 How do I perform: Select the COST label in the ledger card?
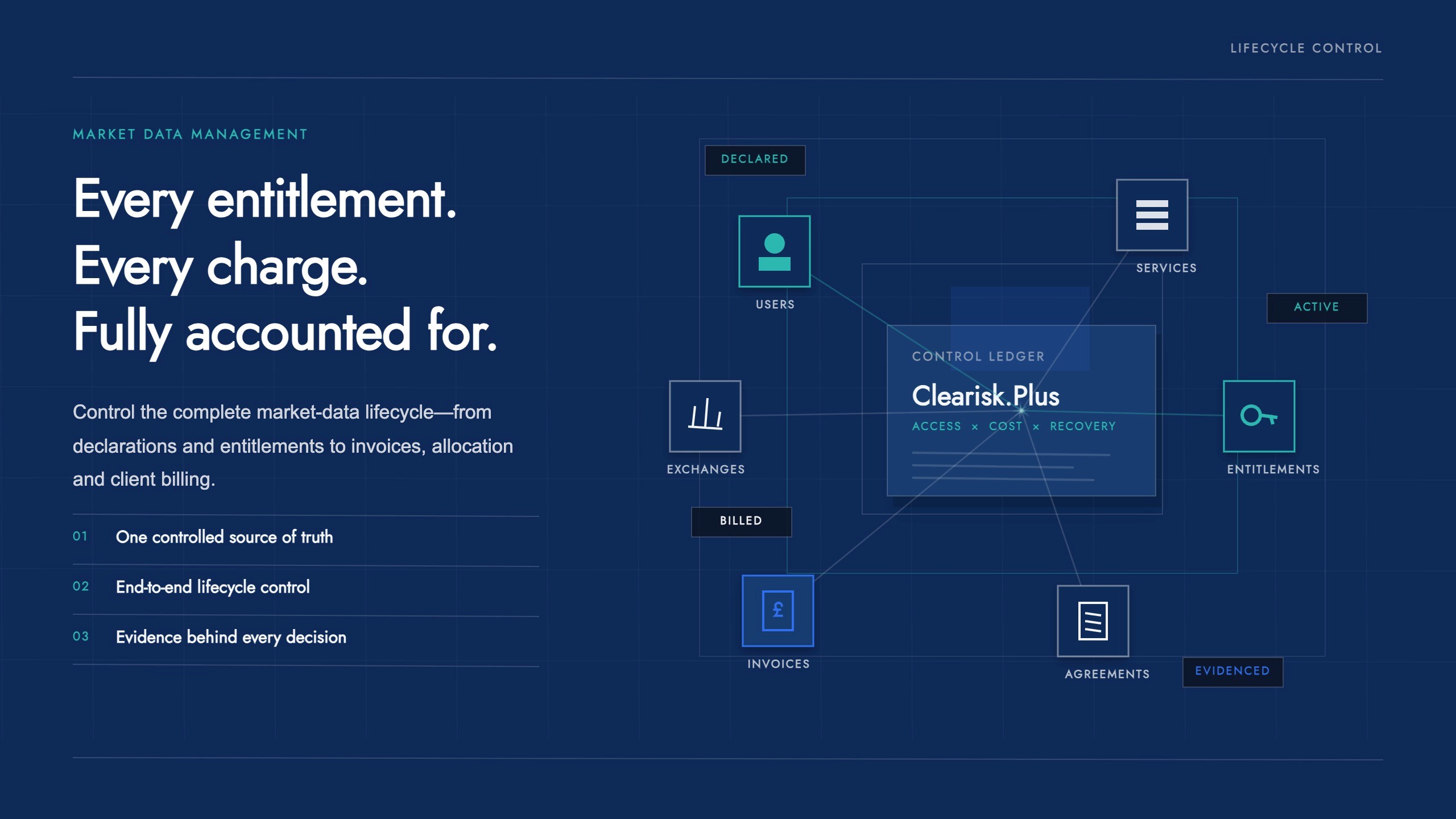coord(1005,426)
